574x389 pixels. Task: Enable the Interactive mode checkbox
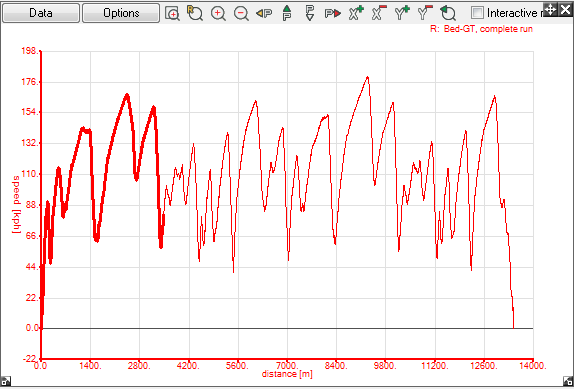click(x=477, y=13)
